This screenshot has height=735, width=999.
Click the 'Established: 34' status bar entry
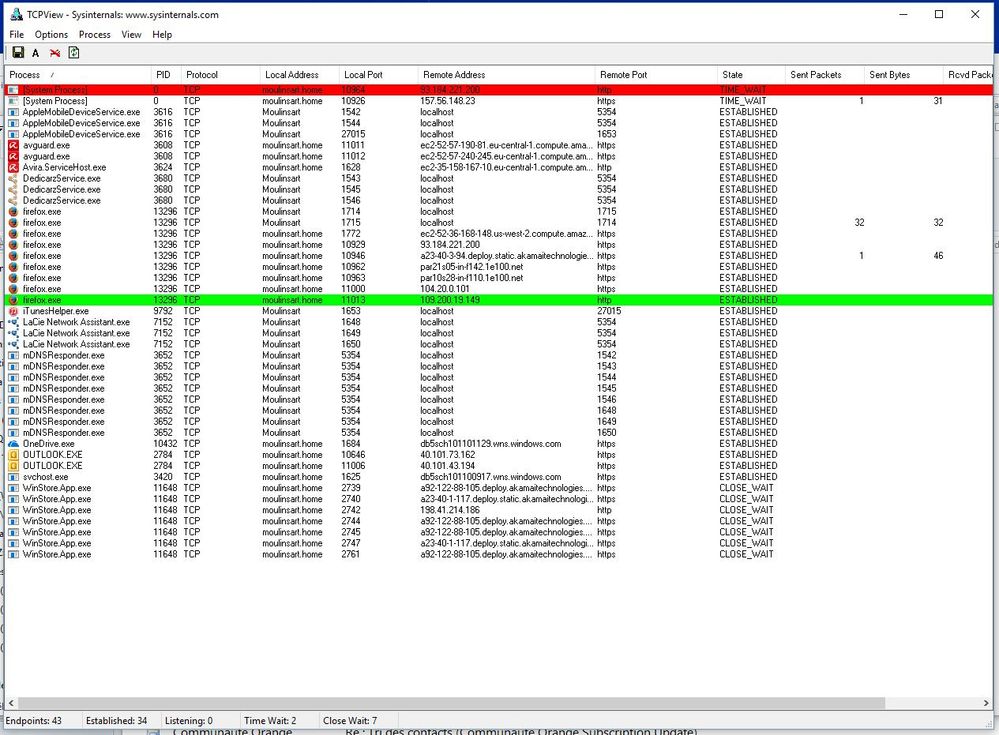(117, 721)
